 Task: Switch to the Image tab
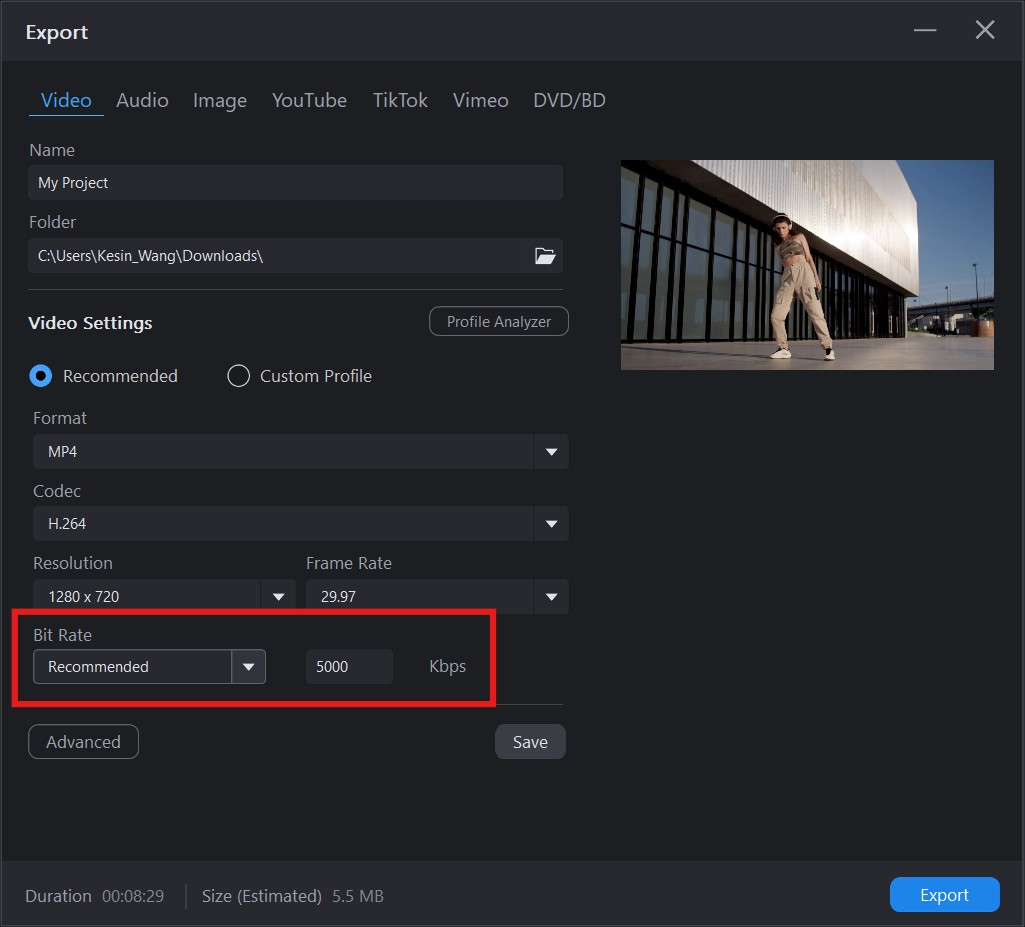220,100
